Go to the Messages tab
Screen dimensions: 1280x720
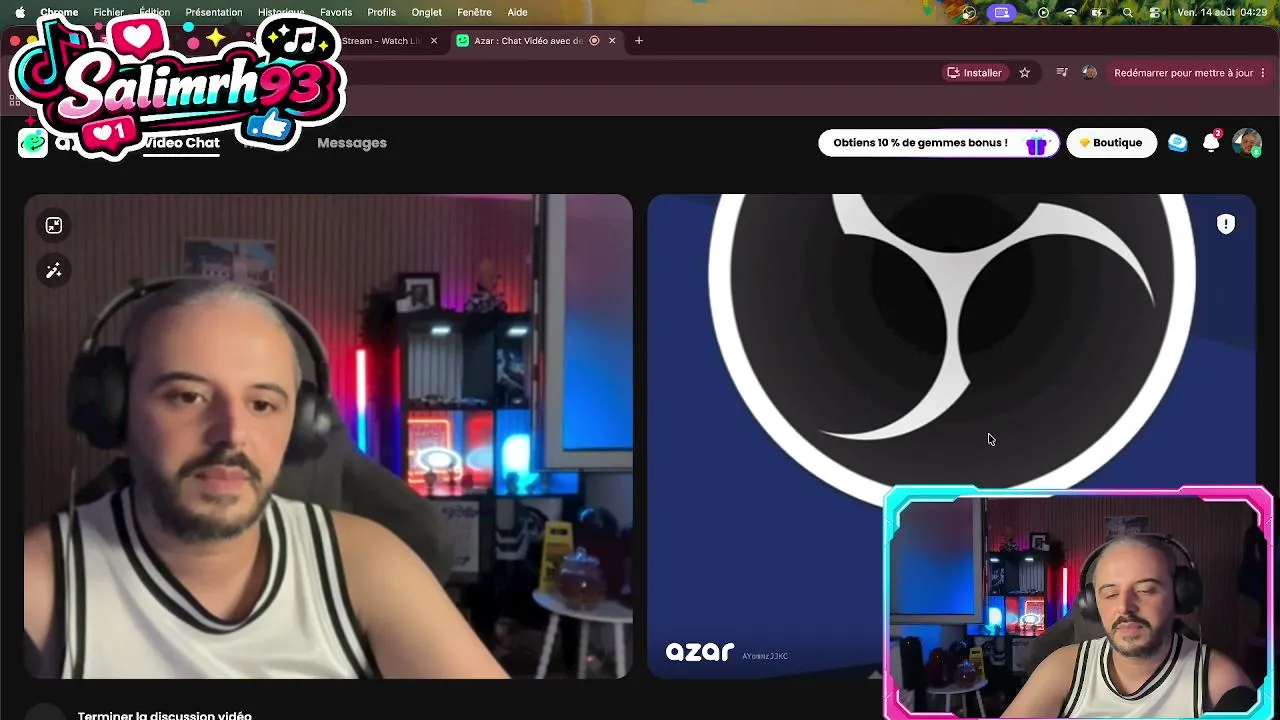(x=352, y=143)
